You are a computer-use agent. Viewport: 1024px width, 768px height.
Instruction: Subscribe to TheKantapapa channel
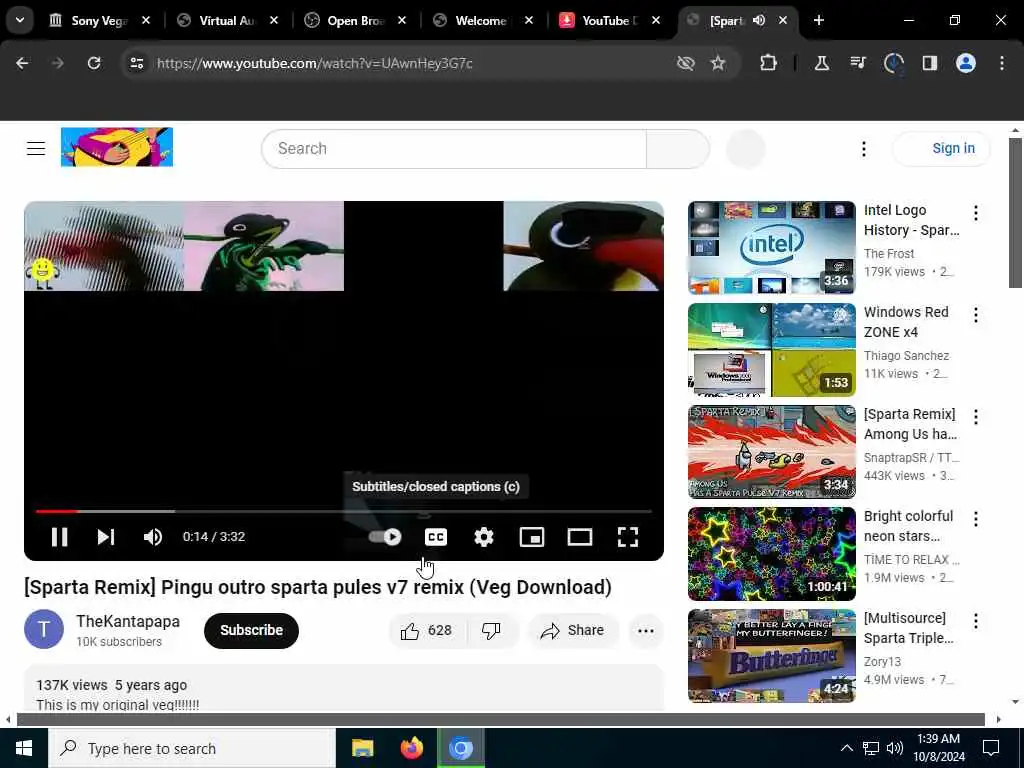(x=251, y=630)
